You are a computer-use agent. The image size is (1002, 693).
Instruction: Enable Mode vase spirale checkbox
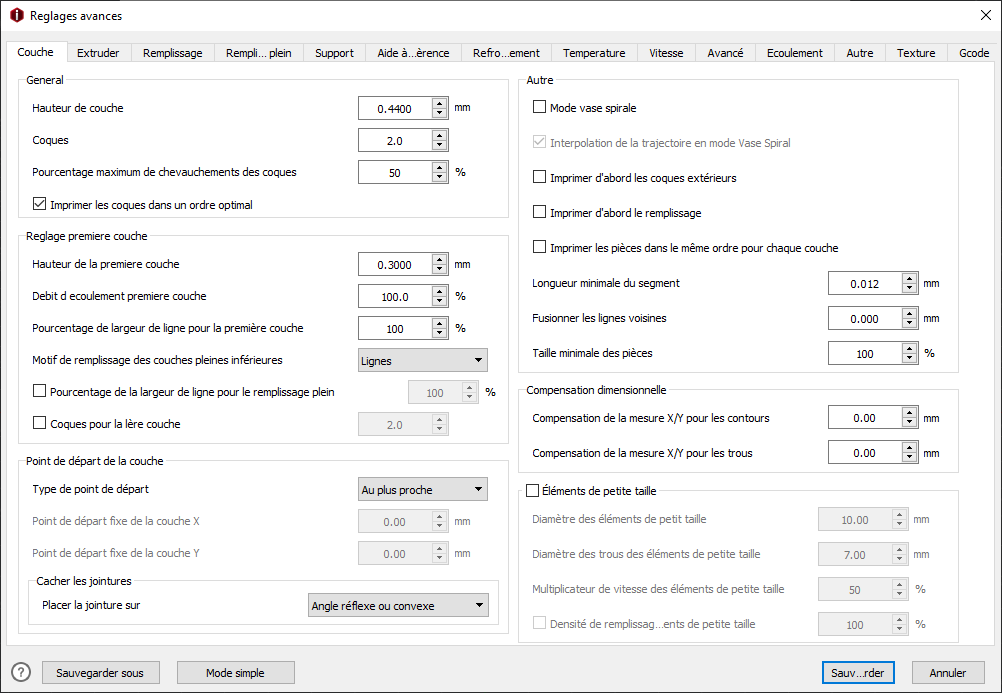coord(540,107)
